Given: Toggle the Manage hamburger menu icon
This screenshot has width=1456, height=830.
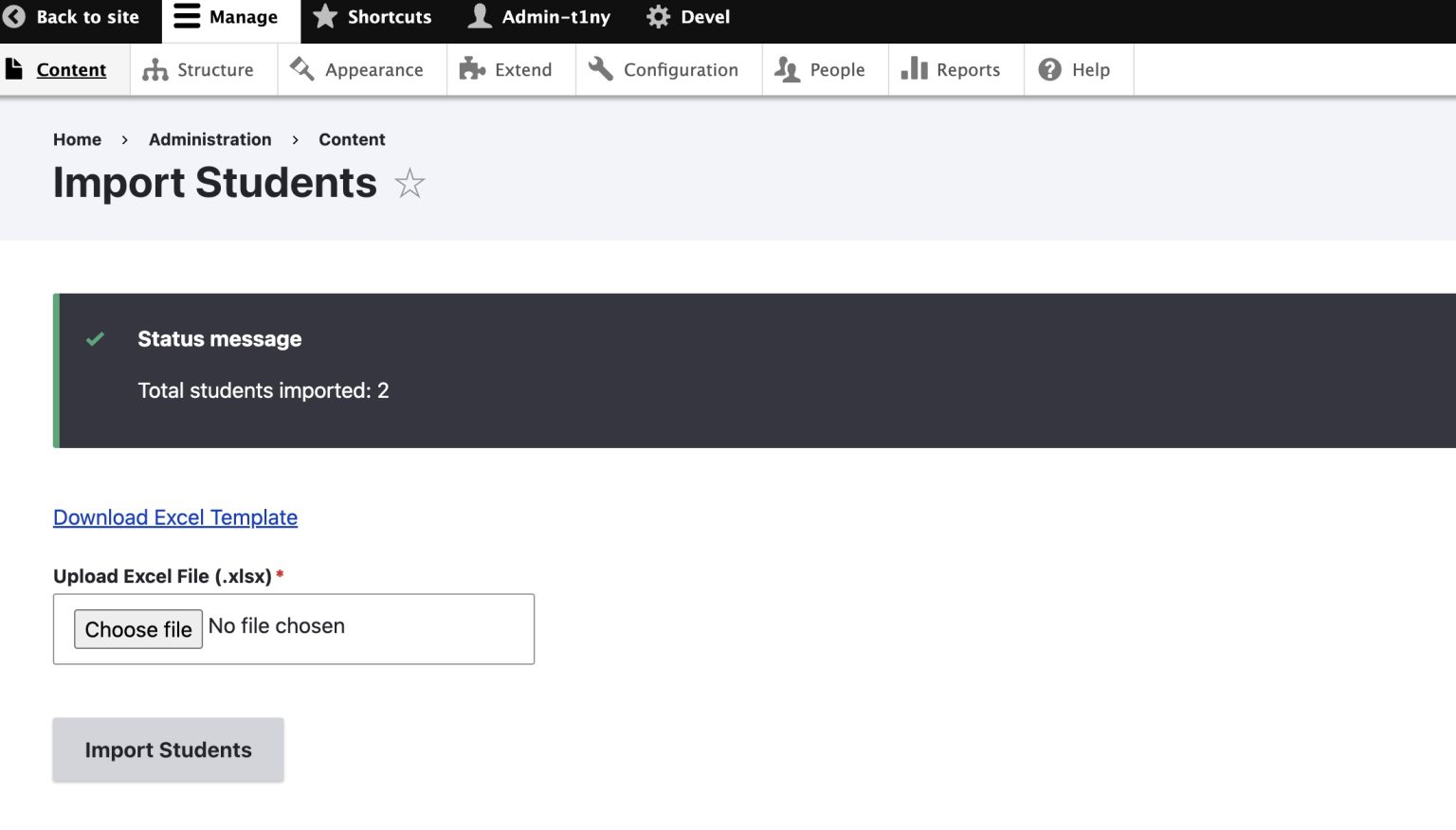Looking at the screenshot, I should 187,16.
